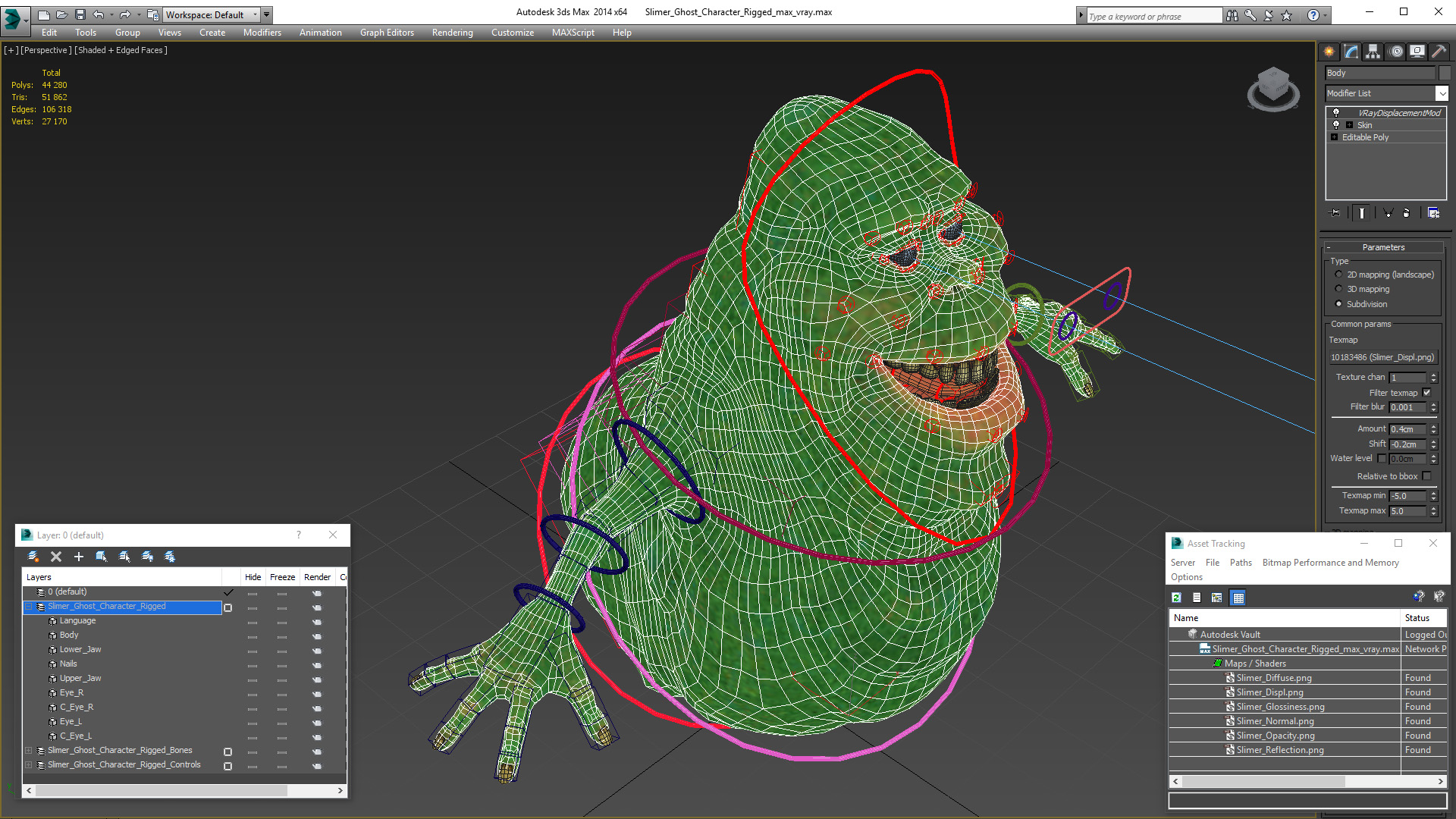Expand the Slimer_Ghost_Character_Rigged_Bones layer
This screenshot has width=1456, height=819.
[29, 751]
